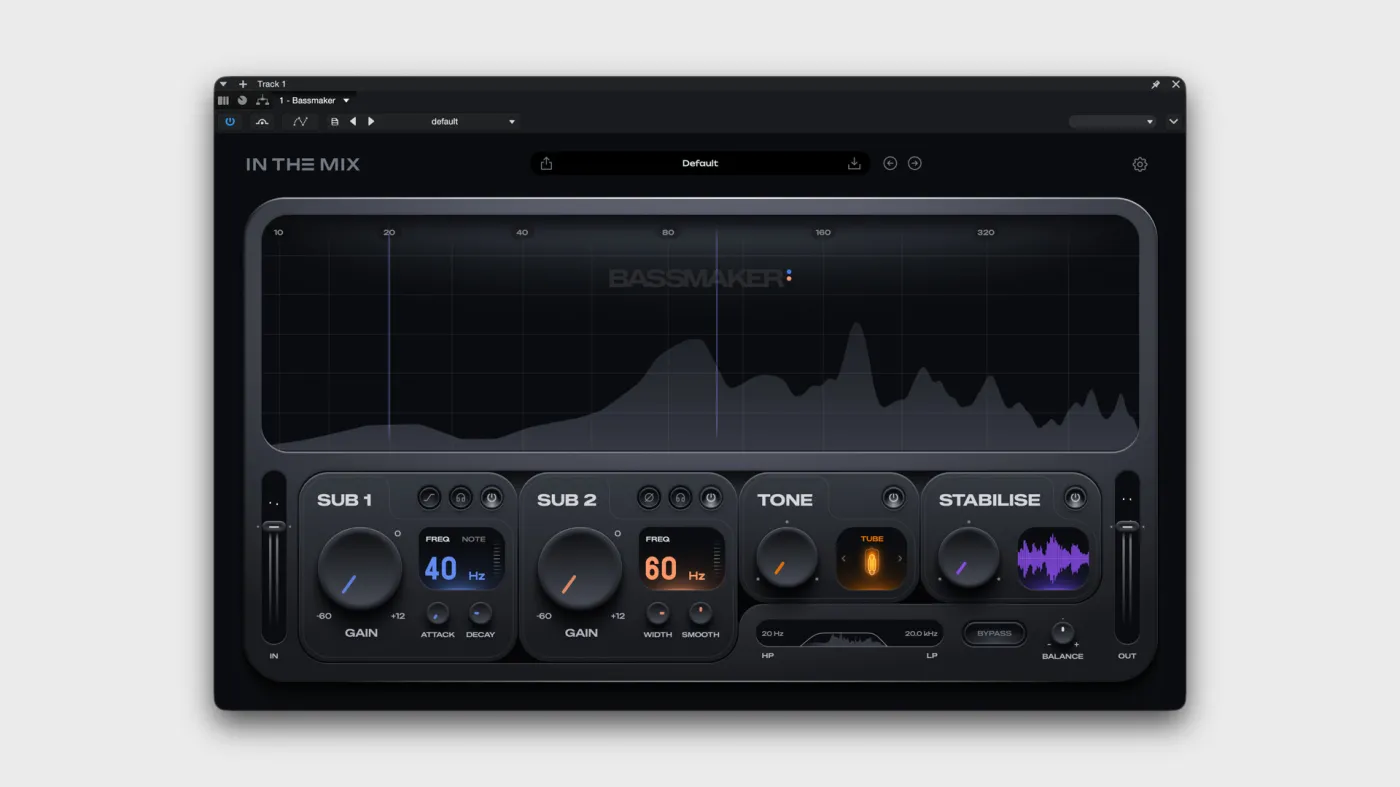Click the Default preset name display

point(700,163)
